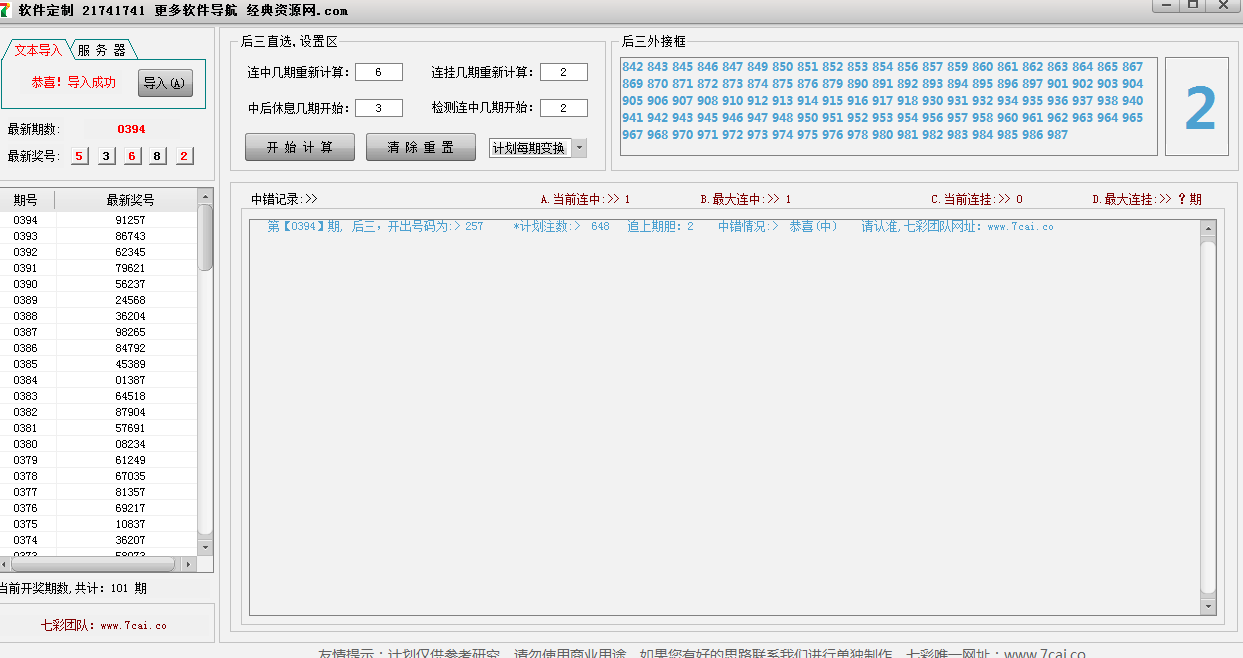
Task: Click the 当前开奖期数 共计 101 期 text
Action: coord(74,588)
